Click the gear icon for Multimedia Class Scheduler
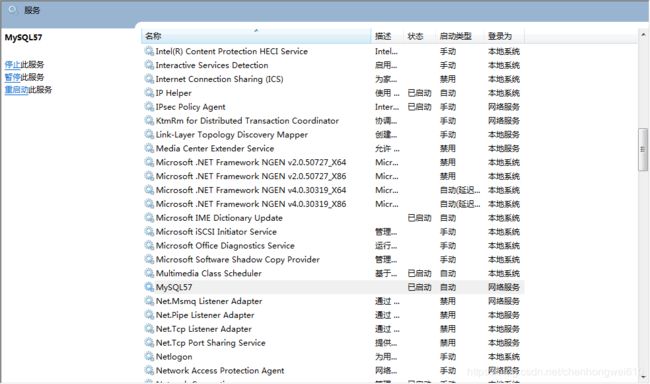 tap(149, 273)
